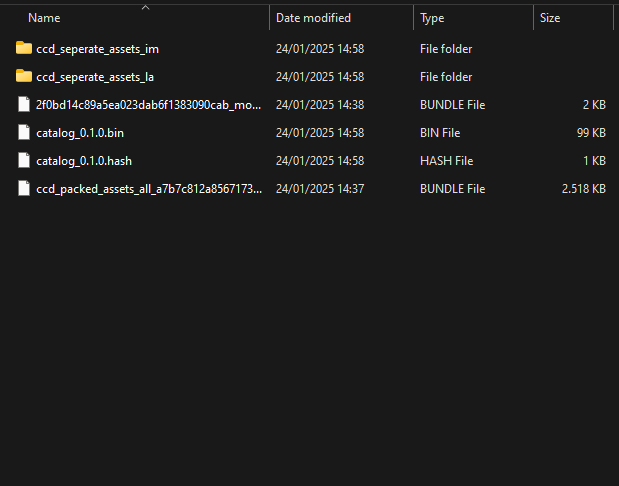Select the ccd_packed_assets_all bundle file name
The image size is (619, 486).
pyautogui.click(x=149, y=188)
